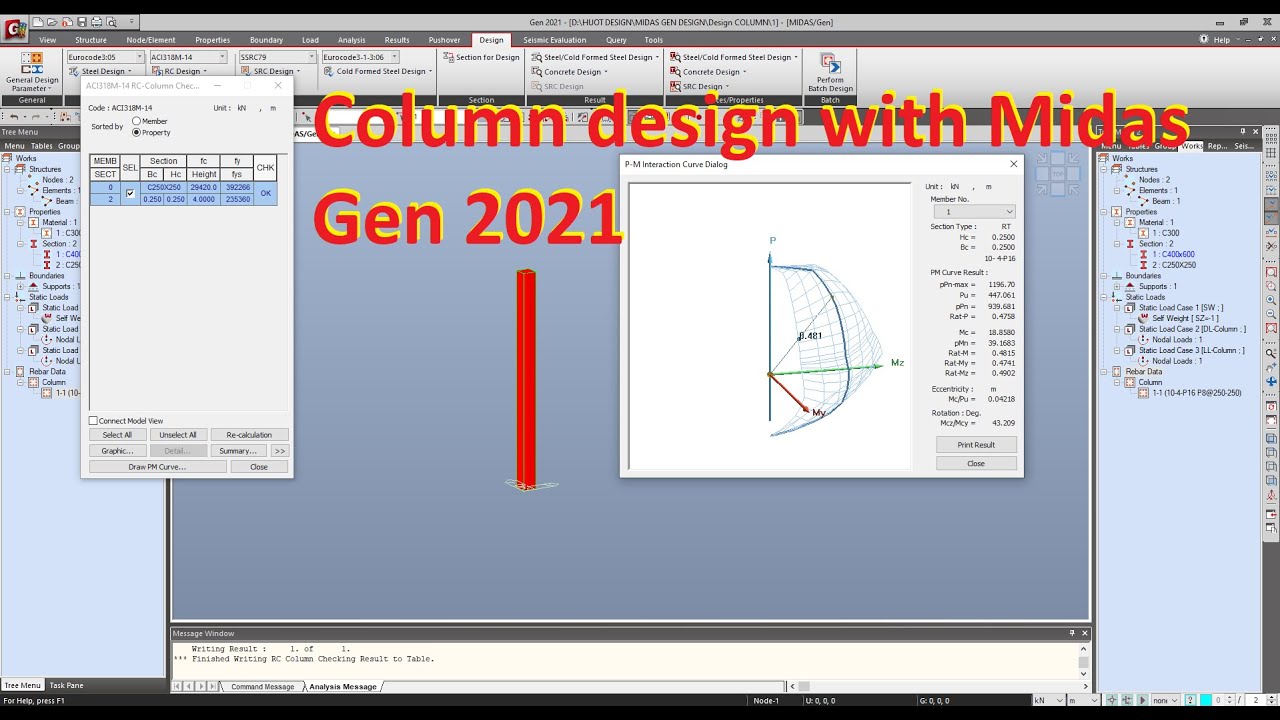This screenshot has height=720, width=1280.
Task: Close the P-M Interaction Curve dialog via Close button
Action: pos(976,463)
